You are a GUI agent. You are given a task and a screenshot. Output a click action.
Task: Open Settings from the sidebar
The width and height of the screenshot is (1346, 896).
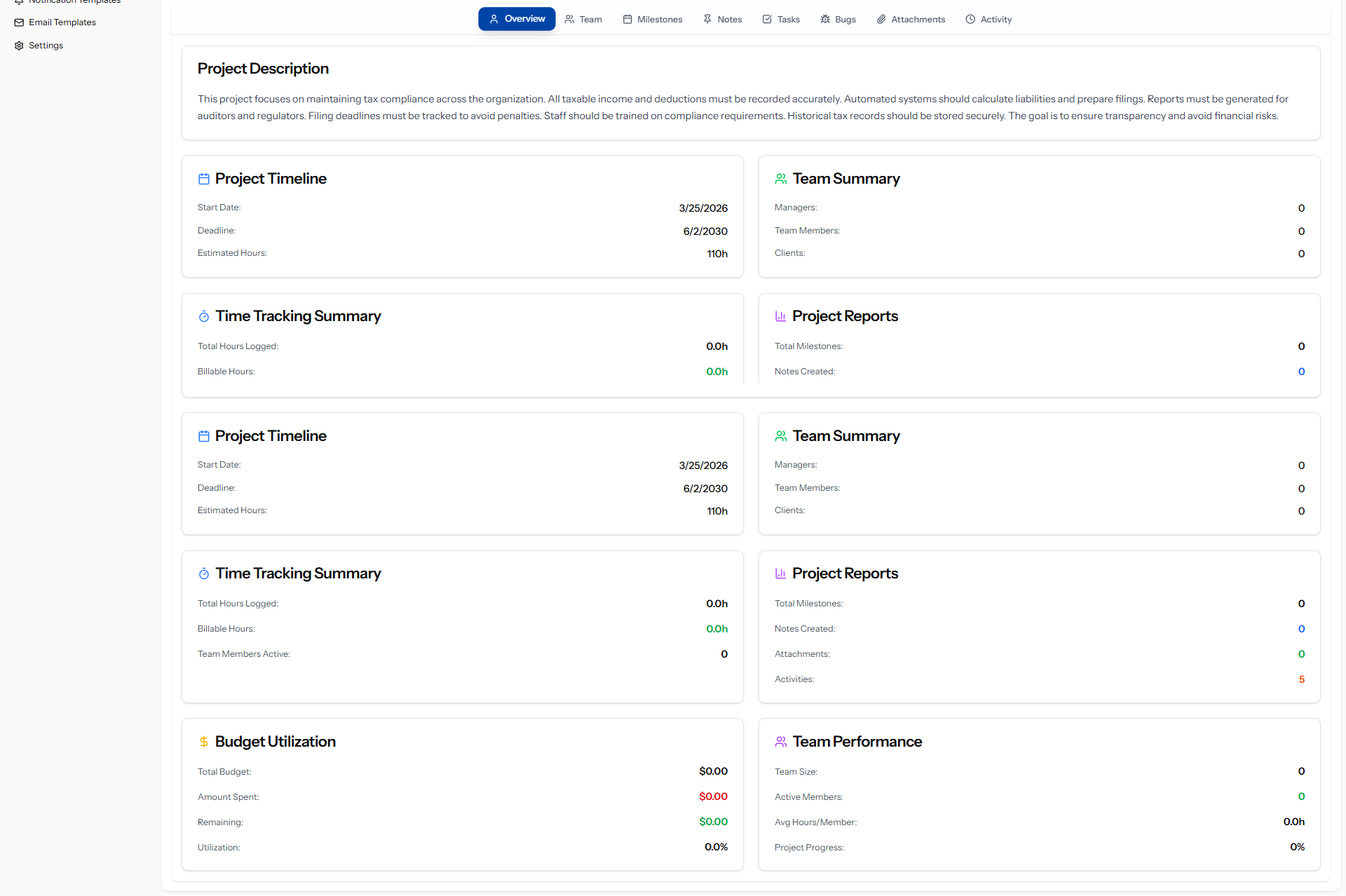click(46, 46)
